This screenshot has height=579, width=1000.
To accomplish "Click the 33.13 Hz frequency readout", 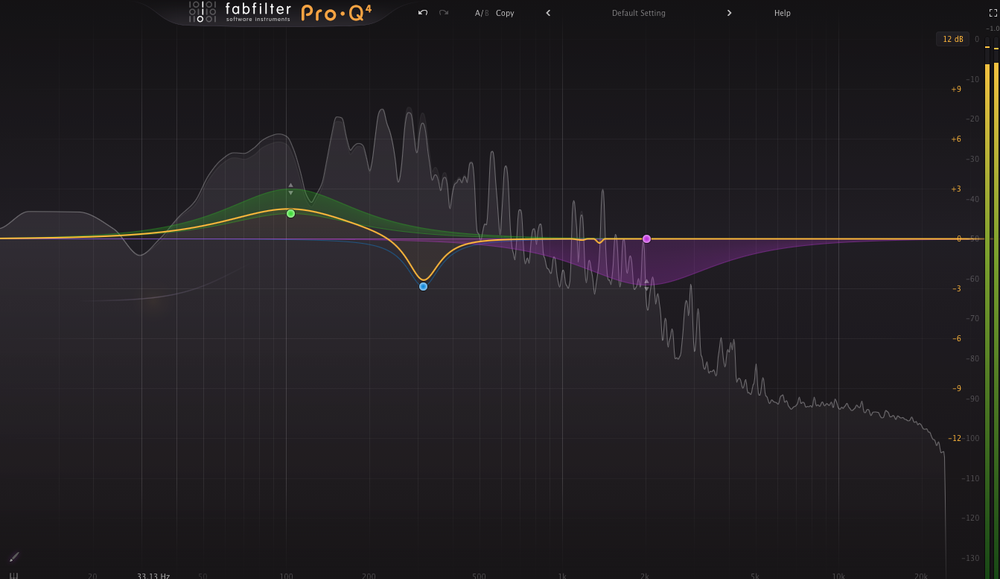I will [153, 575].
